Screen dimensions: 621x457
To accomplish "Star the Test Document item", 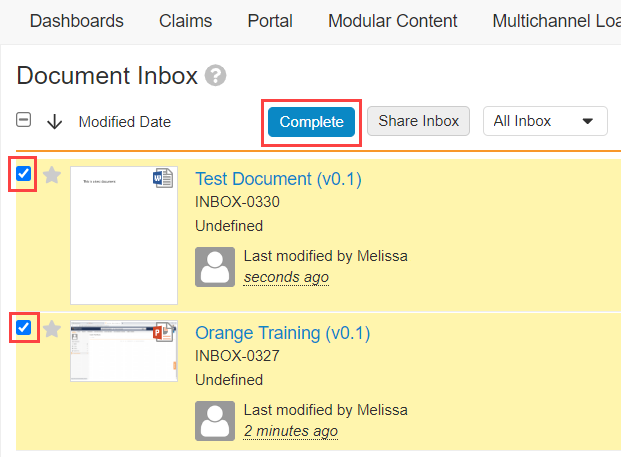I will pyautogui.click(x=52, y=176).
